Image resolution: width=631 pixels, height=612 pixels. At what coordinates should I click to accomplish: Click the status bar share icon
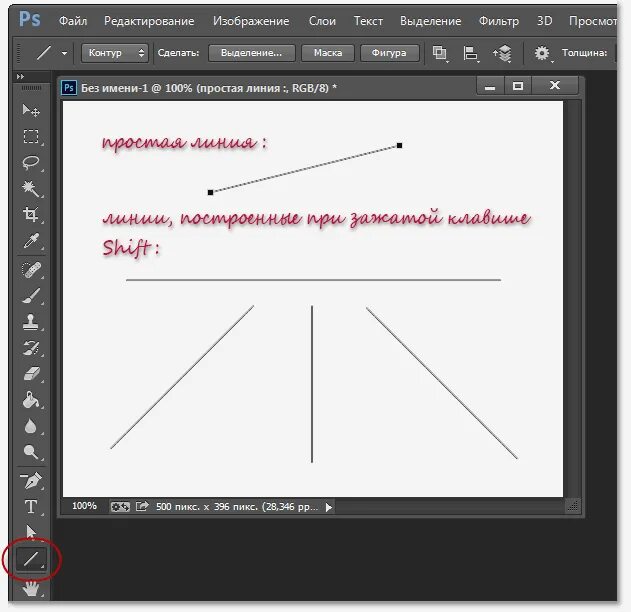click(142, 506)
